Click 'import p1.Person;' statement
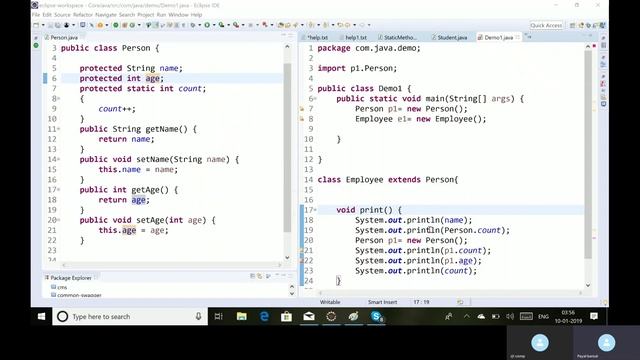 click(357, 68)
